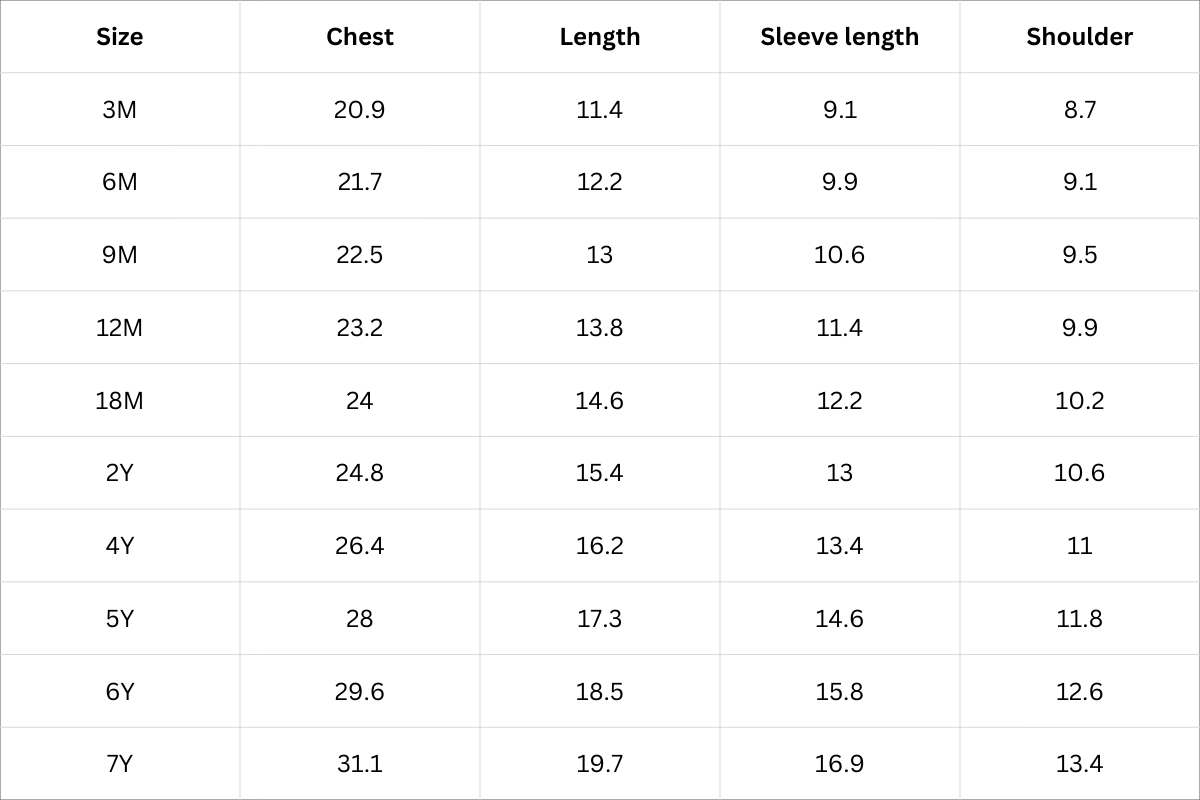The width and height of the screenshot is (1200, 800).
Task: Click the Sleeve length column header
Action: point(839,37)
